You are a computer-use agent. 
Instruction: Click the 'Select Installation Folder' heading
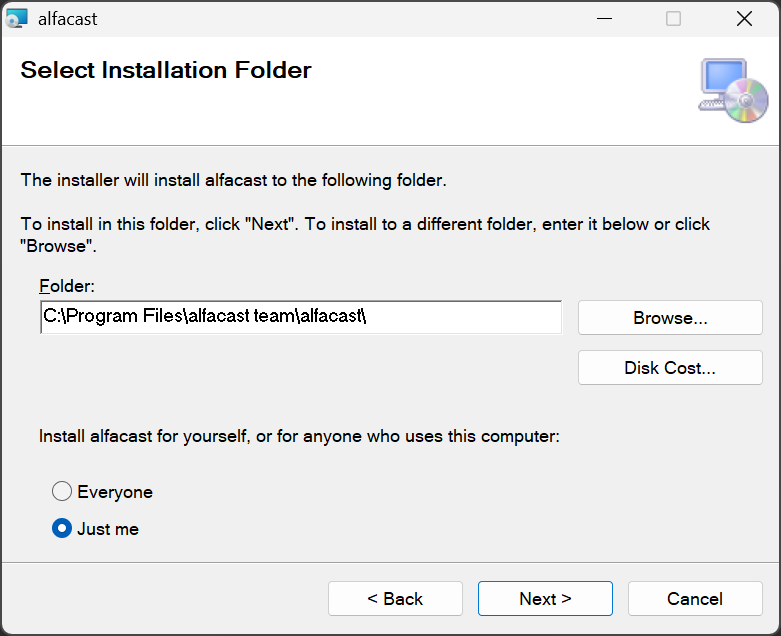click(166, 70)
